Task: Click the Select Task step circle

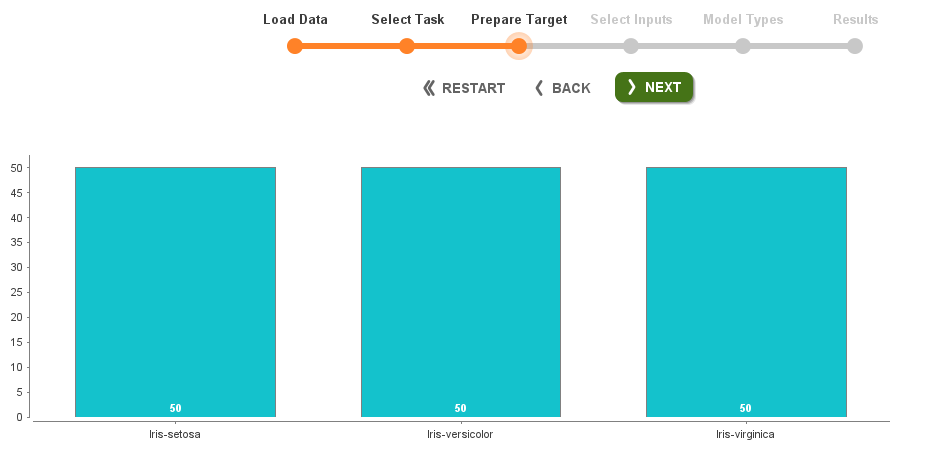Action: 407,46
